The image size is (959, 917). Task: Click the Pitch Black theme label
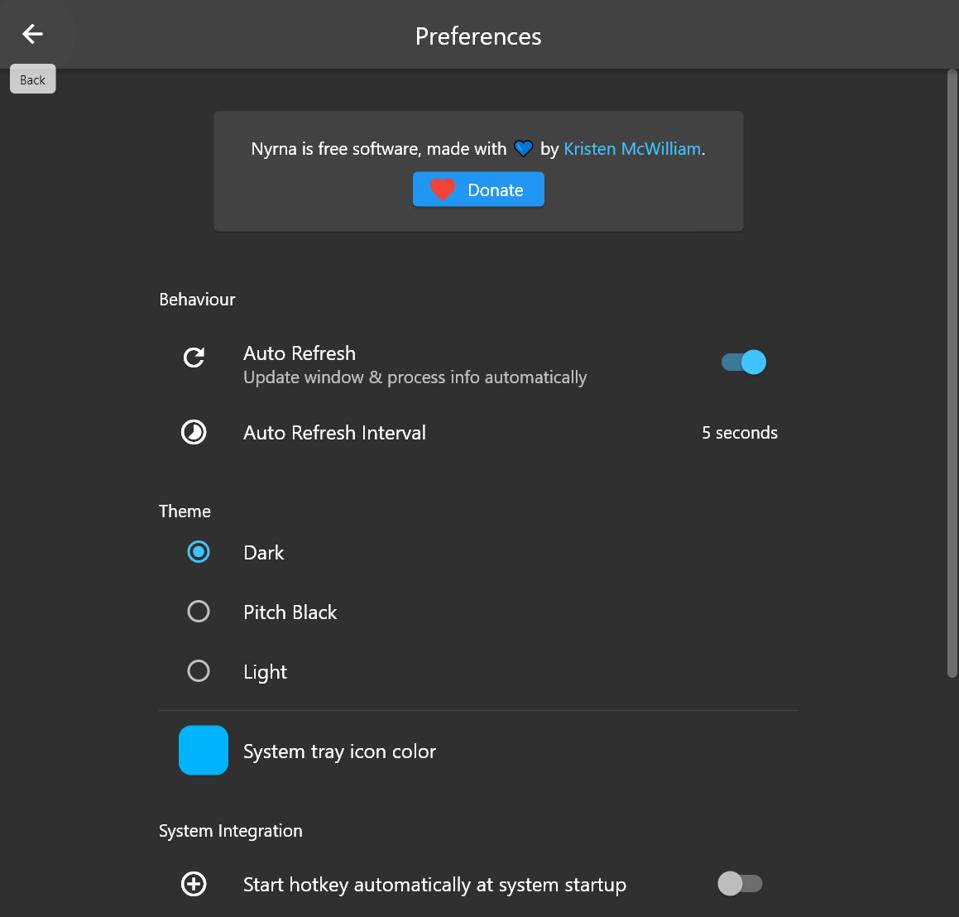tap(290, 612)
